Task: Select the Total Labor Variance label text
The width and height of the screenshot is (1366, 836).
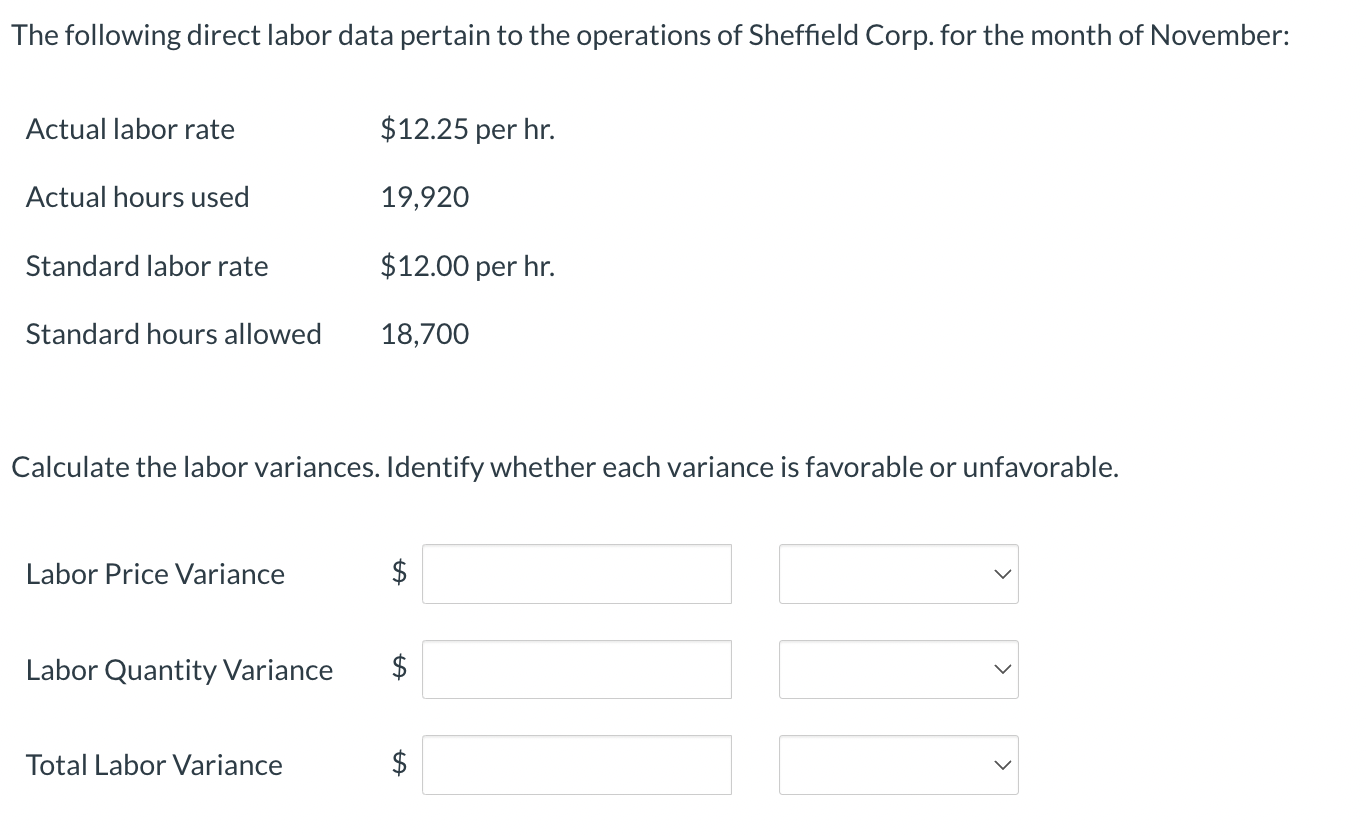Action: [153, 765]
